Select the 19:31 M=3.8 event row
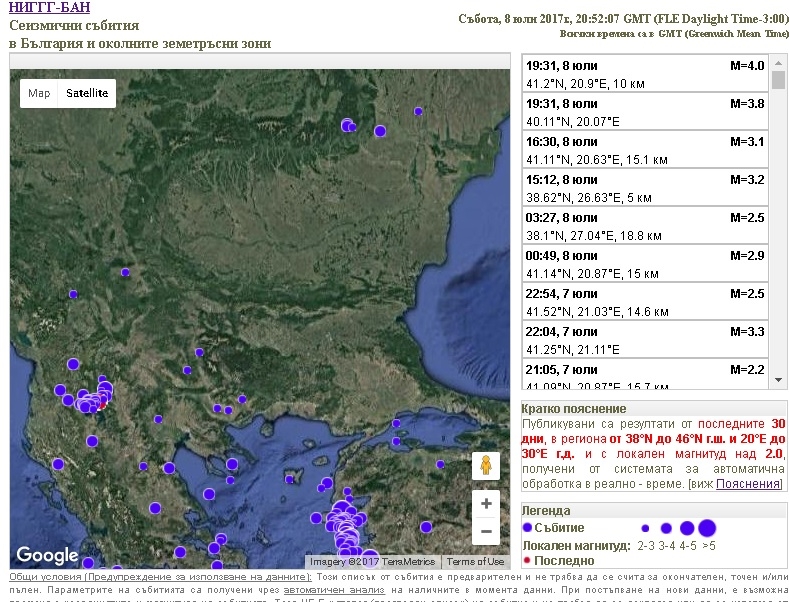This screenshot has width=789, height=602. (645, 112)
